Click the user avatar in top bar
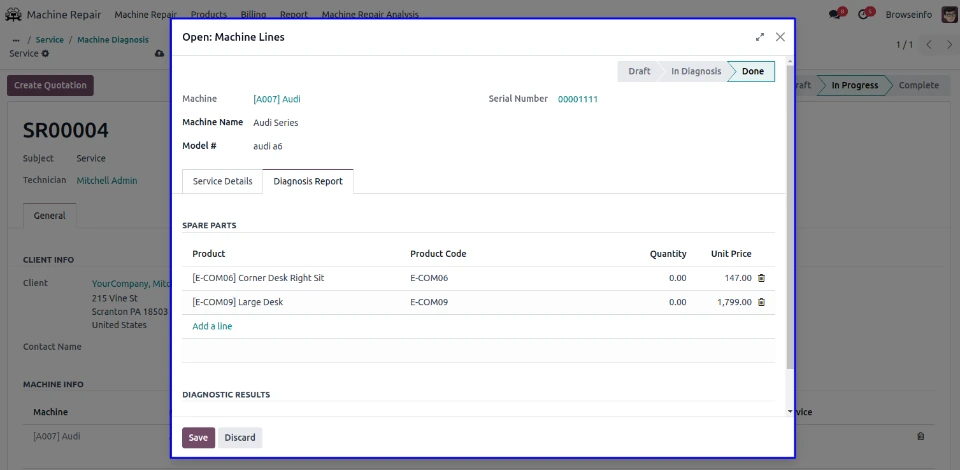 (x=949, y=15)
